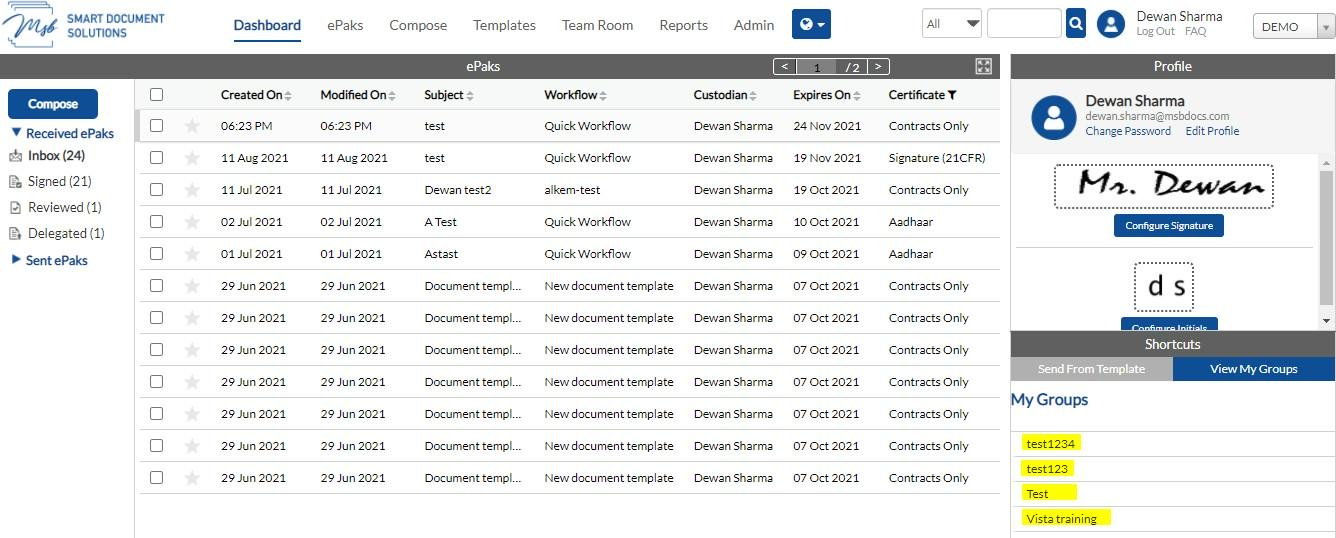
Task: Select the alkem-test row checkbox
Action: pos(156,190)
